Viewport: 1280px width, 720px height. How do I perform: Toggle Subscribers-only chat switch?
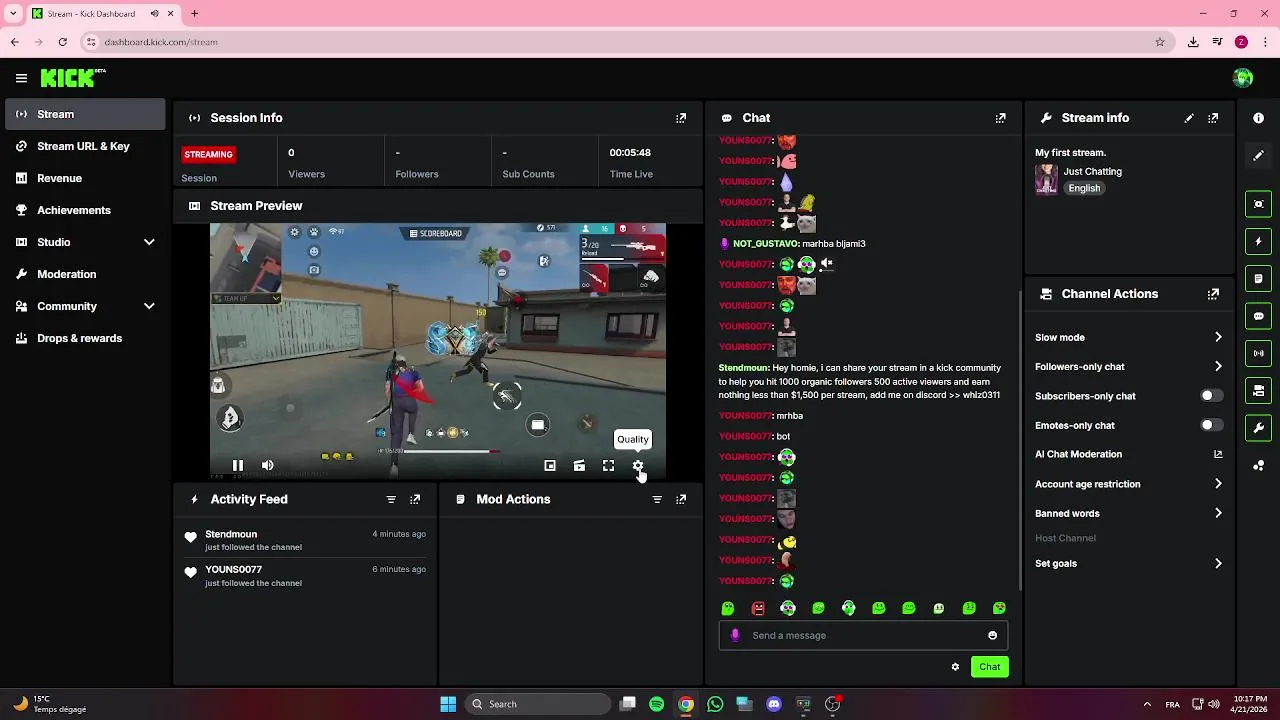(x=1211, y=396)
